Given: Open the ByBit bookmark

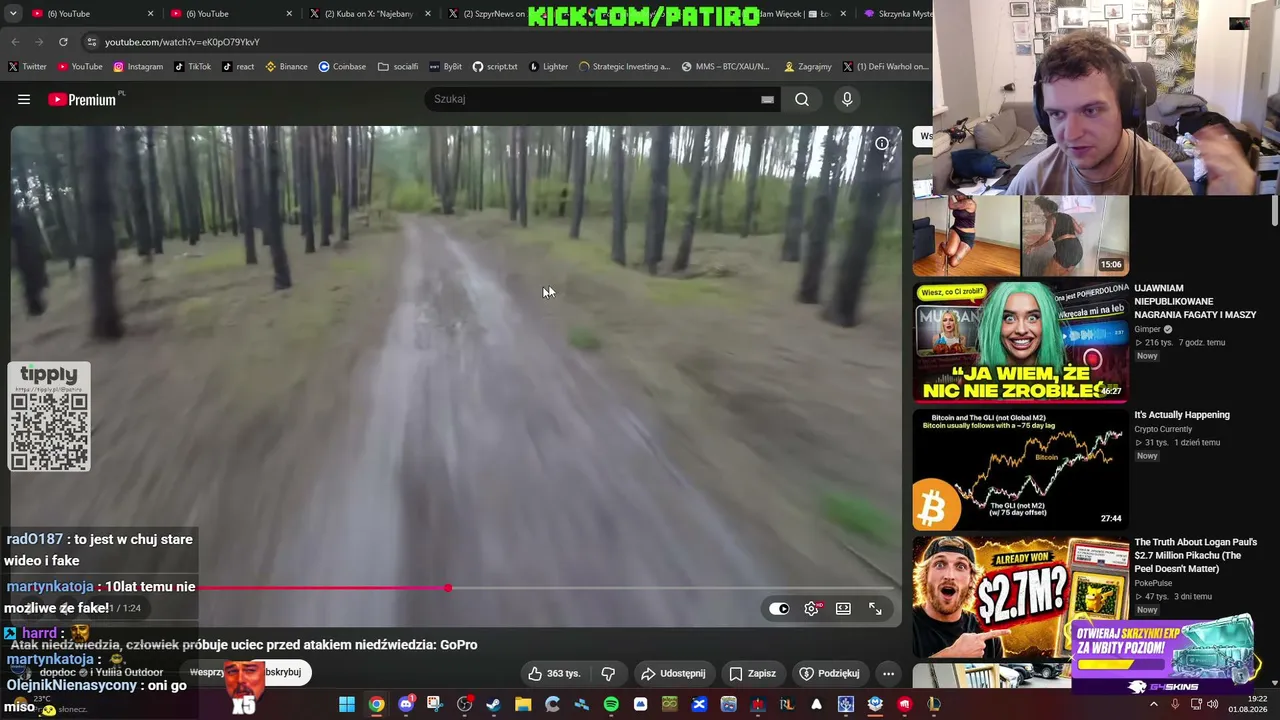Looking at the screenshot, I should tap(446, 67).
